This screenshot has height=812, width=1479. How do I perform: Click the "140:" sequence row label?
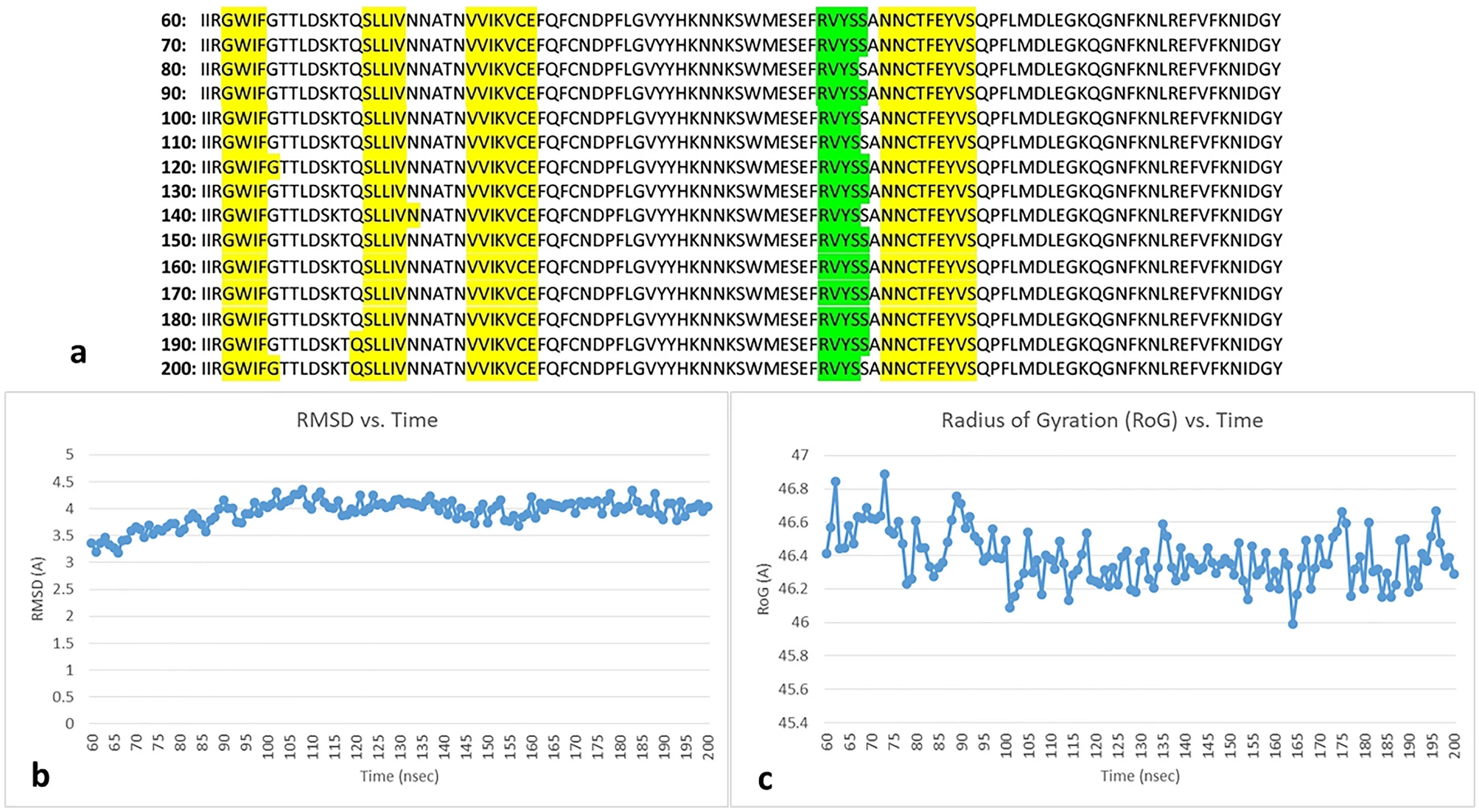179,216
